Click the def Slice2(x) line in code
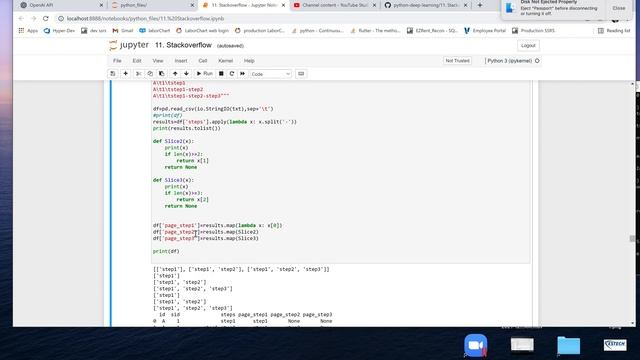 click(173, 141)
